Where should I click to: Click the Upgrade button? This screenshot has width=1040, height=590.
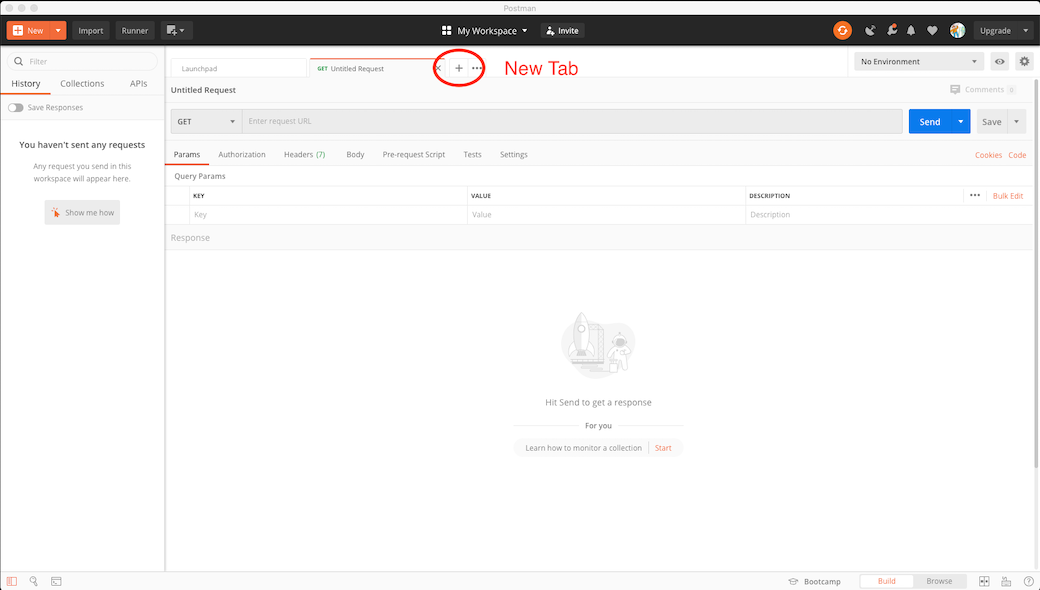click(x=996, y=30)
